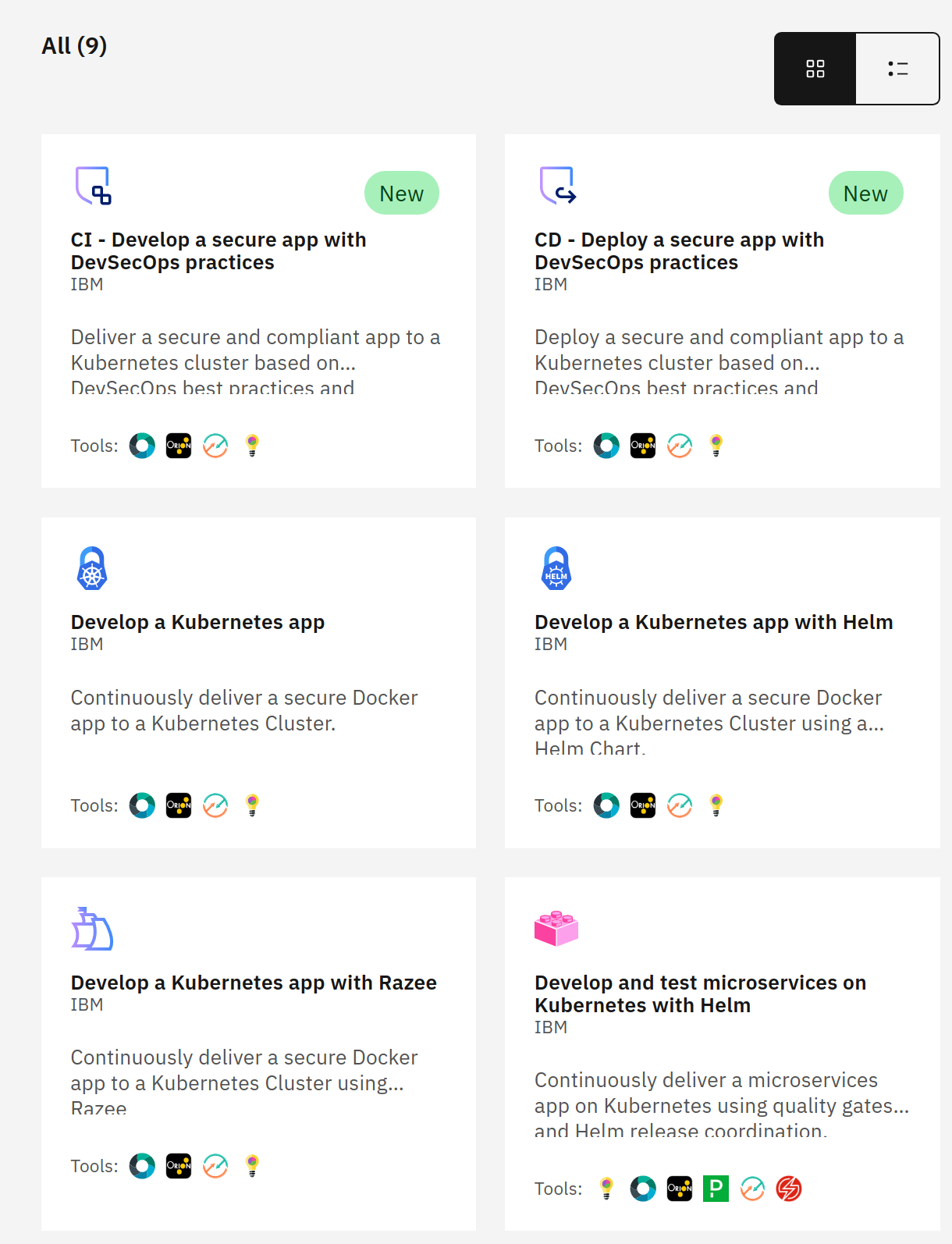The width and height of the screenshot is (952, 1244).
Task: Click the New badge on CD card
Action: (x=865, y=194)
